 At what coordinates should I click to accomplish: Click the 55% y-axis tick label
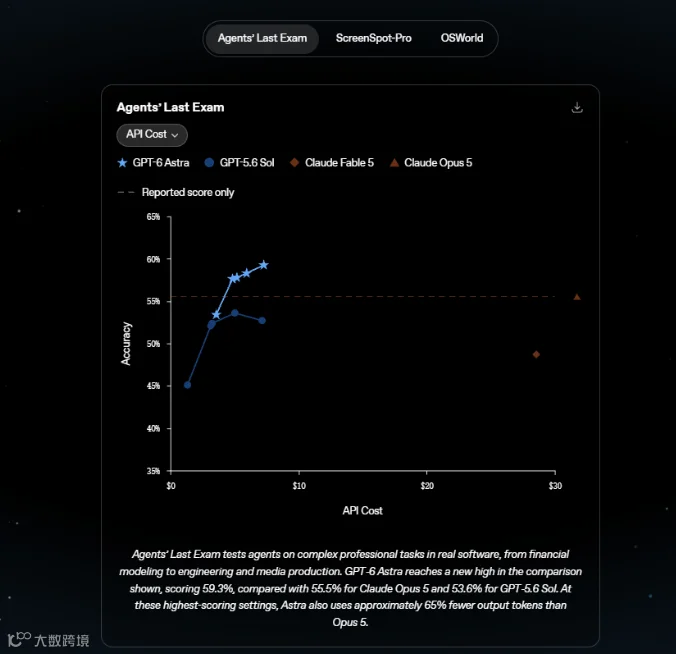(x=153, y=301)
